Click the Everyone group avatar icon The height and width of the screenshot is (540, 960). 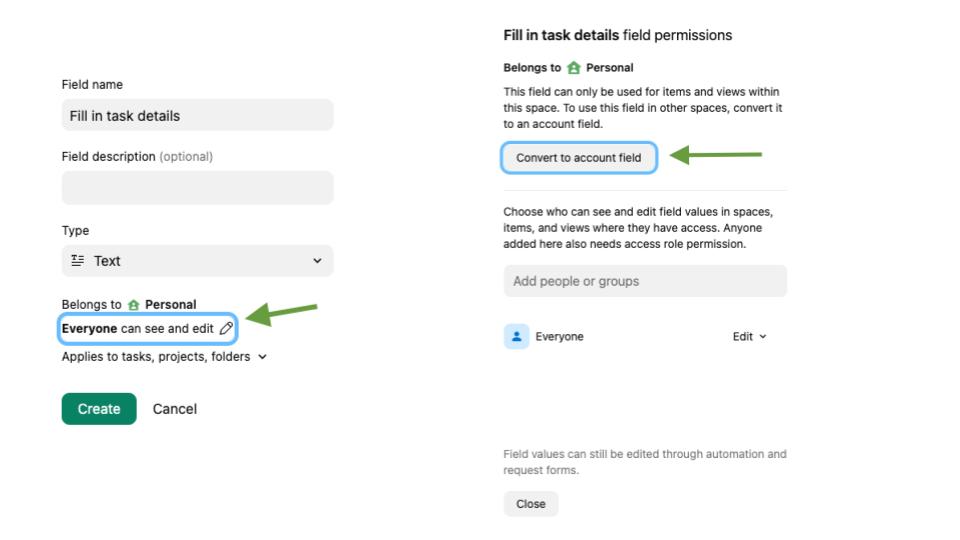point(516,337)
